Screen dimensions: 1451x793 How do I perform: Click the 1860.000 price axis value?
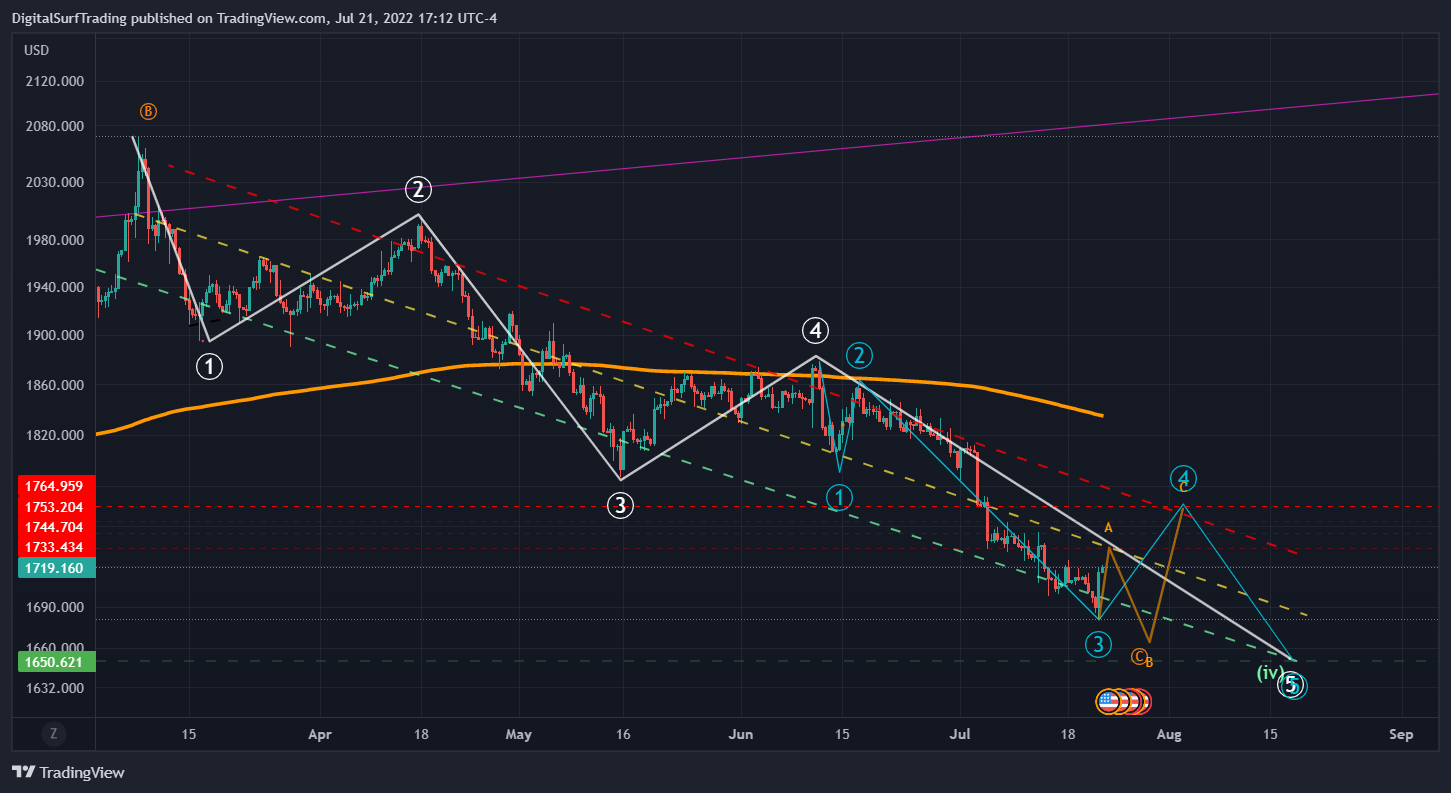click(54, 385)
